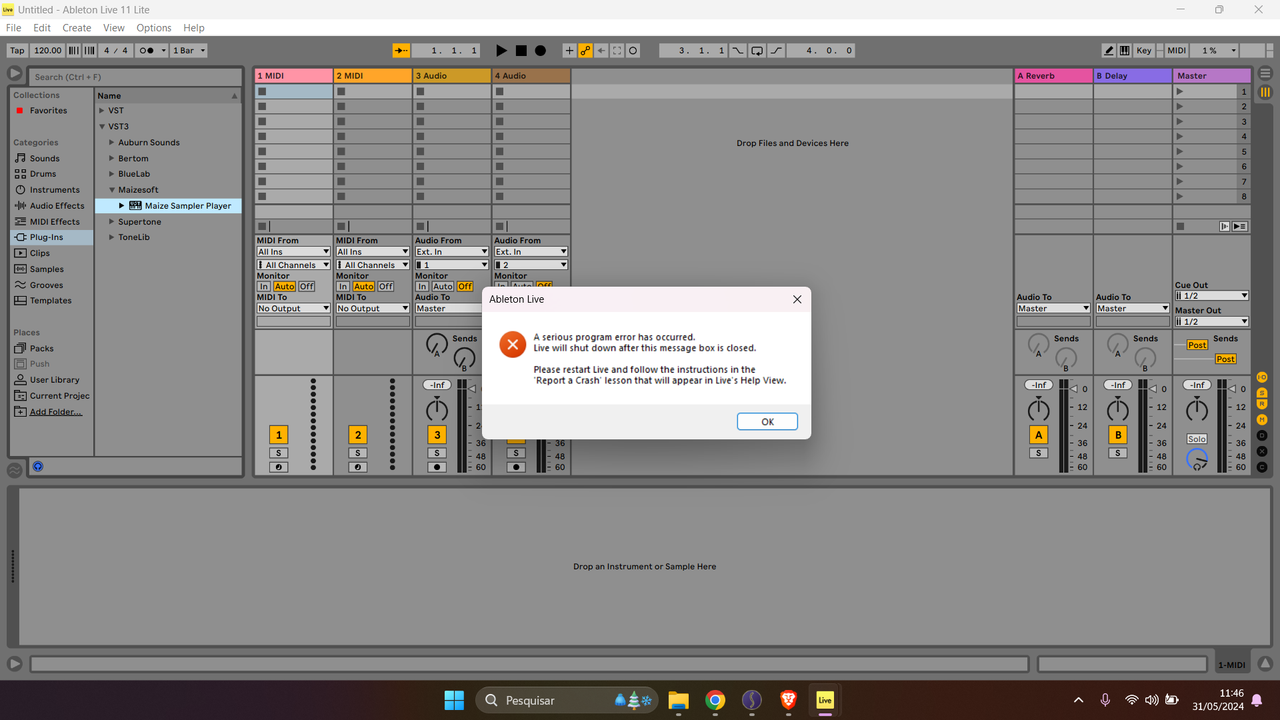
Task: Click the Capture MIDI button
Action: [617, 50]
